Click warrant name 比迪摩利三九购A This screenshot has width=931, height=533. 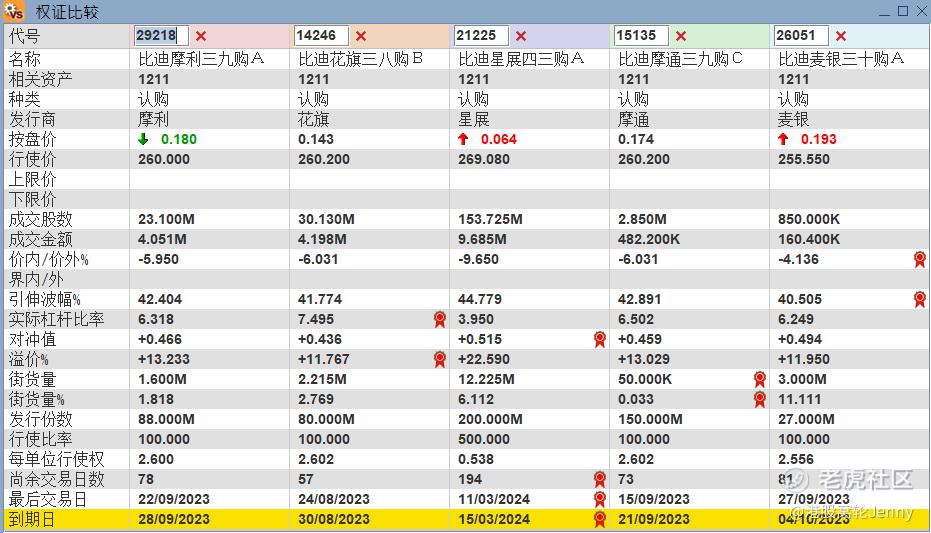tap(201, 59)
